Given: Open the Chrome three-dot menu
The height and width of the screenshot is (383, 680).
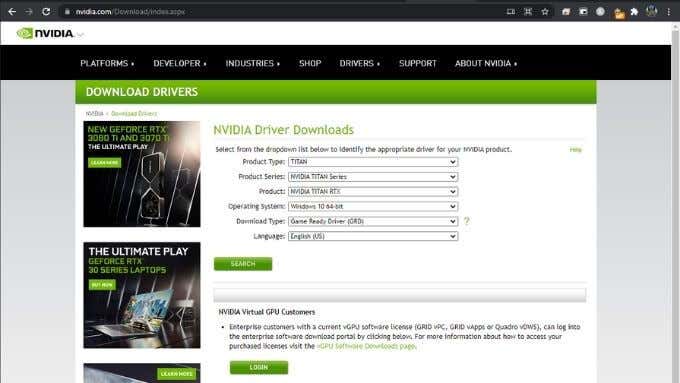Looking at the screenshot, I should pyautogui.click(x=669, y=12).
